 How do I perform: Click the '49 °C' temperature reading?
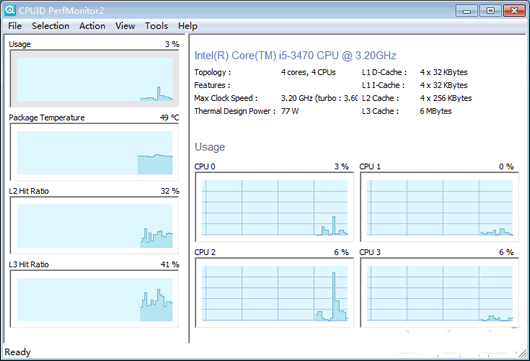tap(169, 118)
